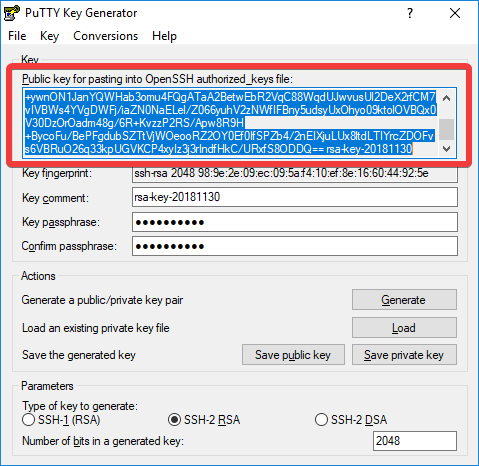Click the Generate button
The image size is (479, 466).
pyautogui.click(x=404, y=300)
